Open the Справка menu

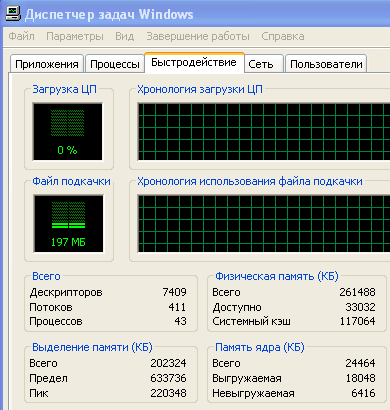click(283, 36)
